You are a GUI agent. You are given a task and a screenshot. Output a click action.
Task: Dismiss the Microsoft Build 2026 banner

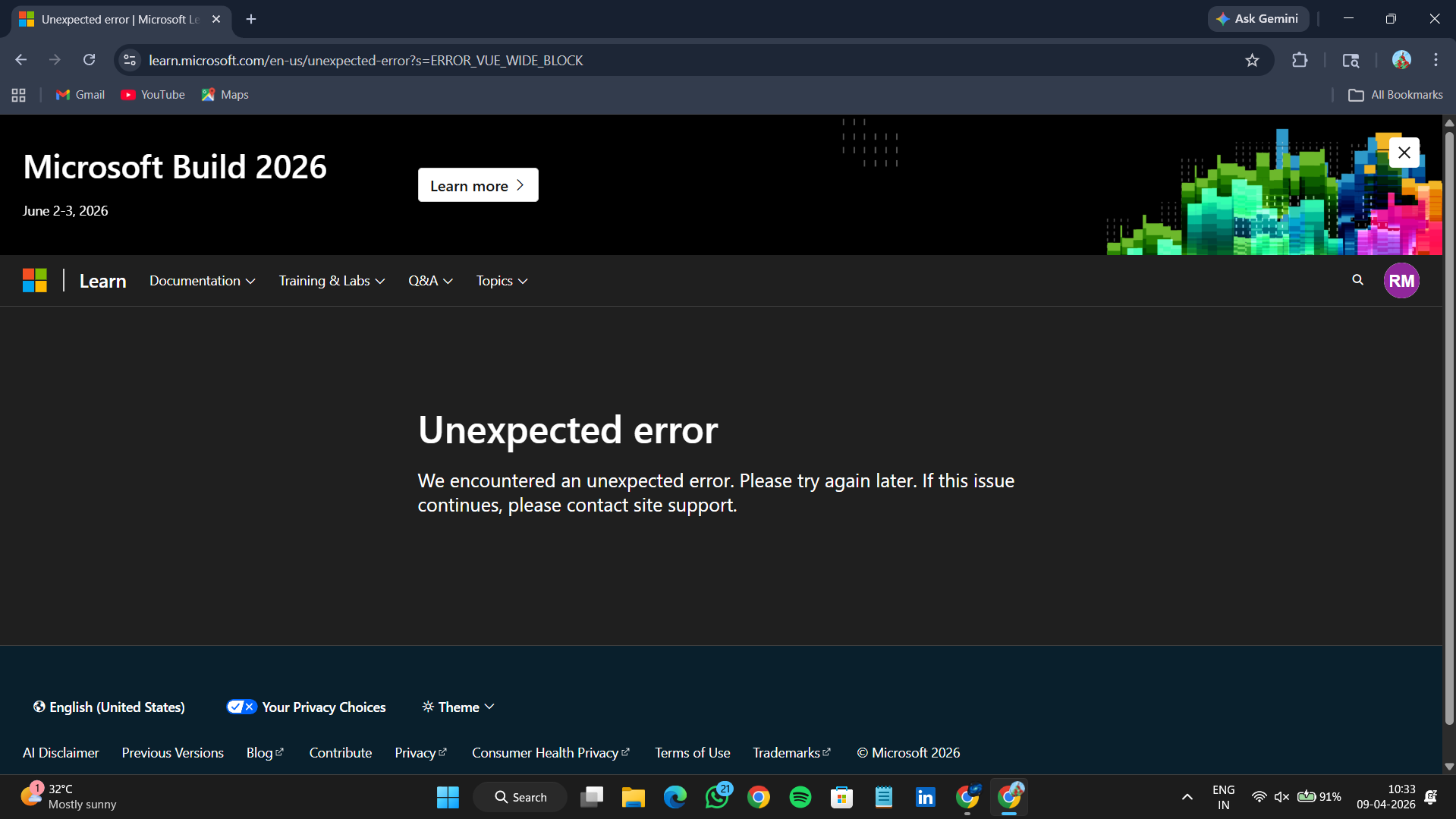click(x=1404, y=152)
